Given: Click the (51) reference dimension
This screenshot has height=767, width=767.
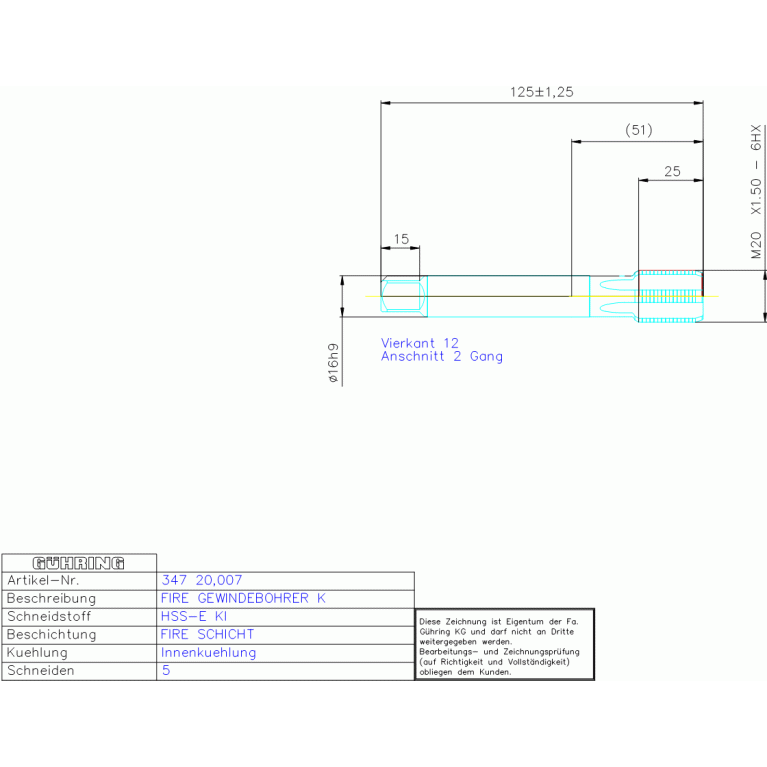Looking at the screenshot, I should point(637,130).
